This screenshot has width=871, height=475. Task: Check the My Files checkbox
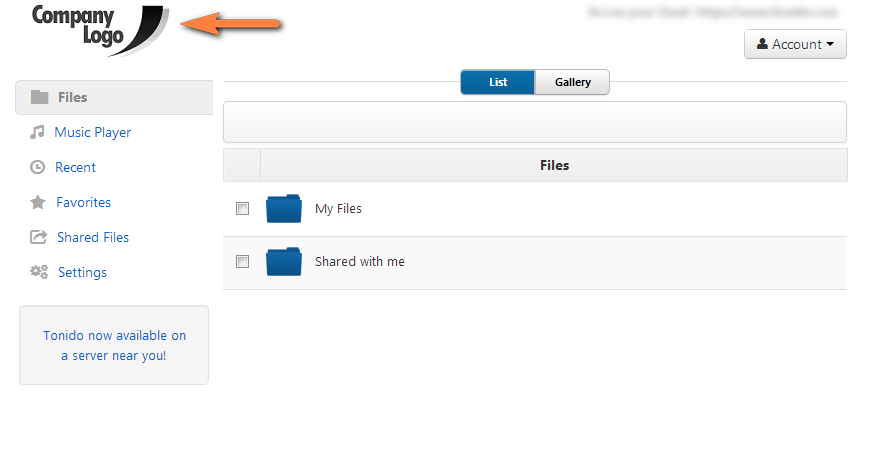[x=242, y=208]
